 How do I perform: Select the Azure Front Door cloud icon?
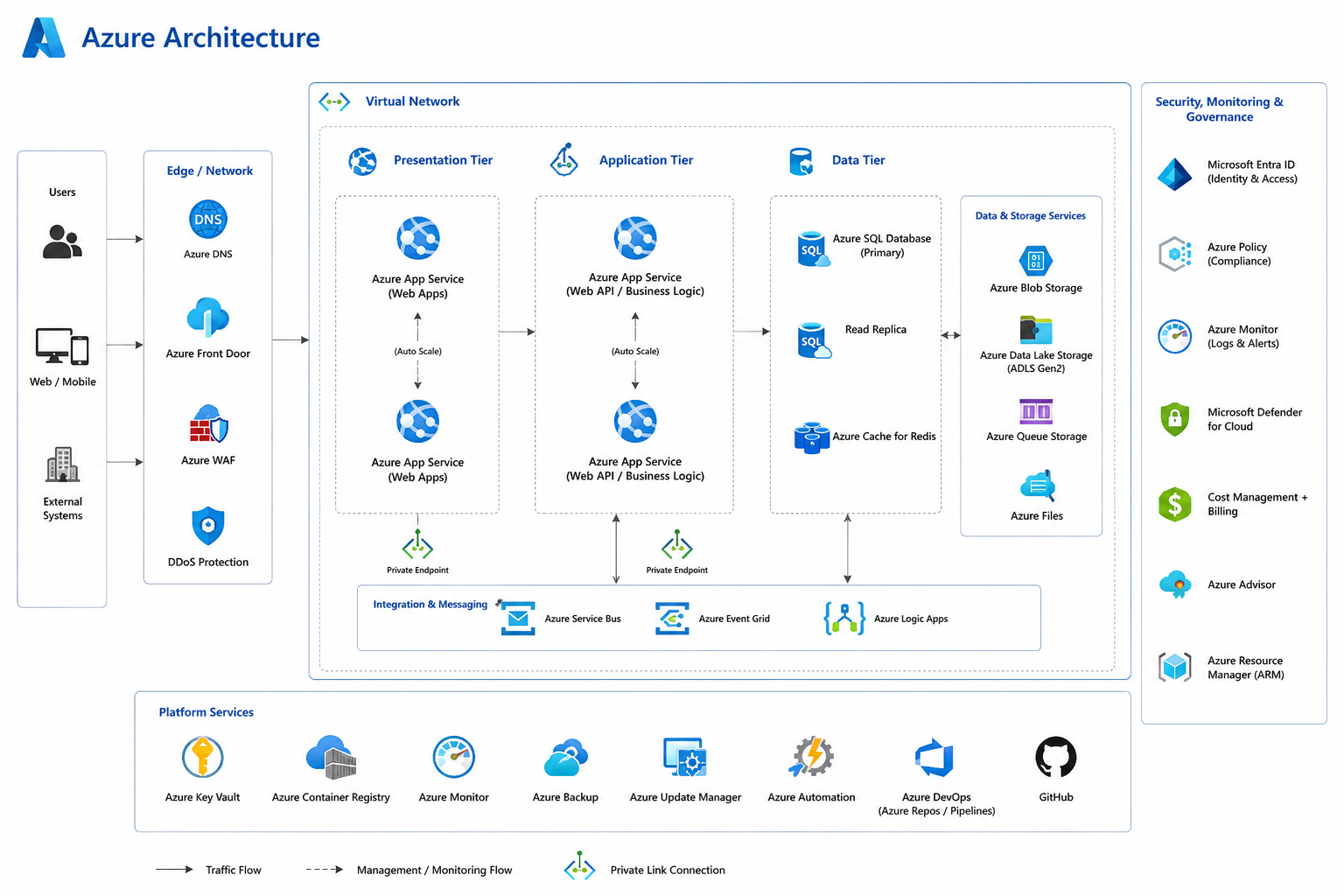[x=208, y=318]
